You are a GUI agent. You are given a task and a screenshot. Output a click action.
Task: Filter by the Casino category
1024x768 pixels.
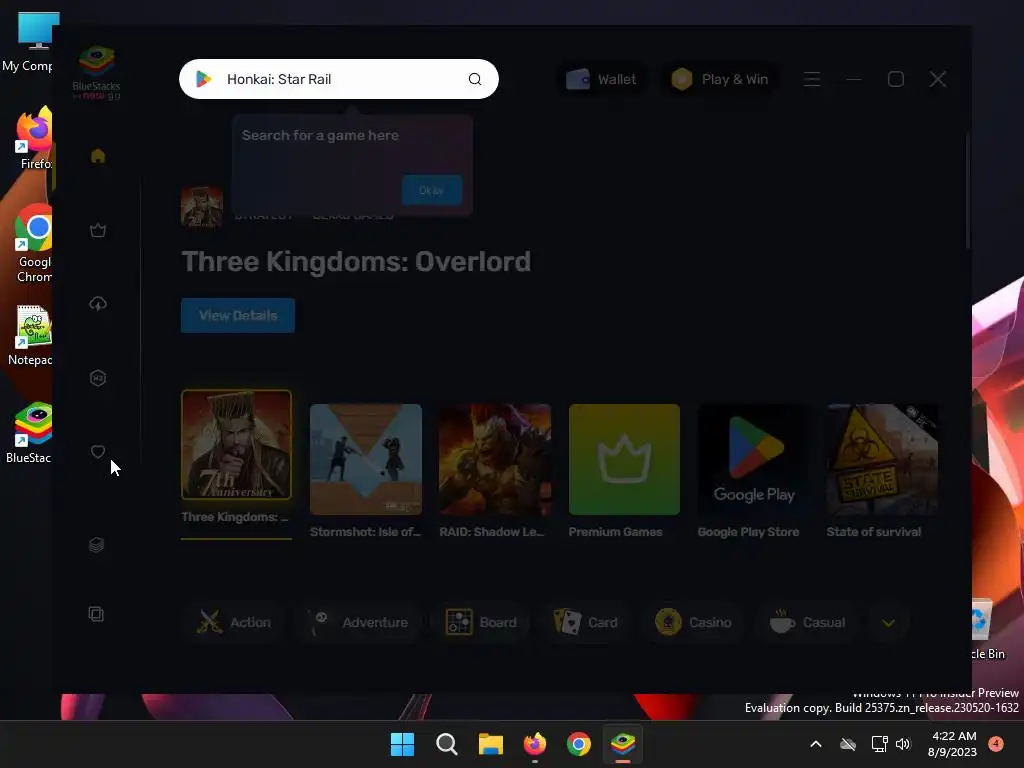(694, 622)
